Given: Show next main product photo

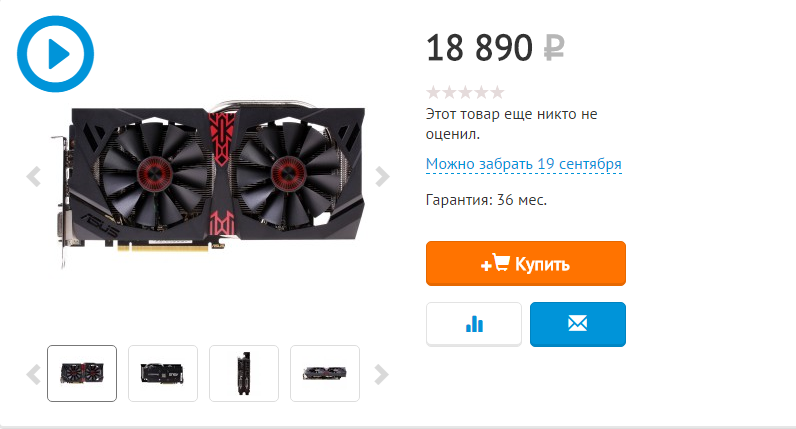Looking at the screenshot, I should (x=382, y=177).
